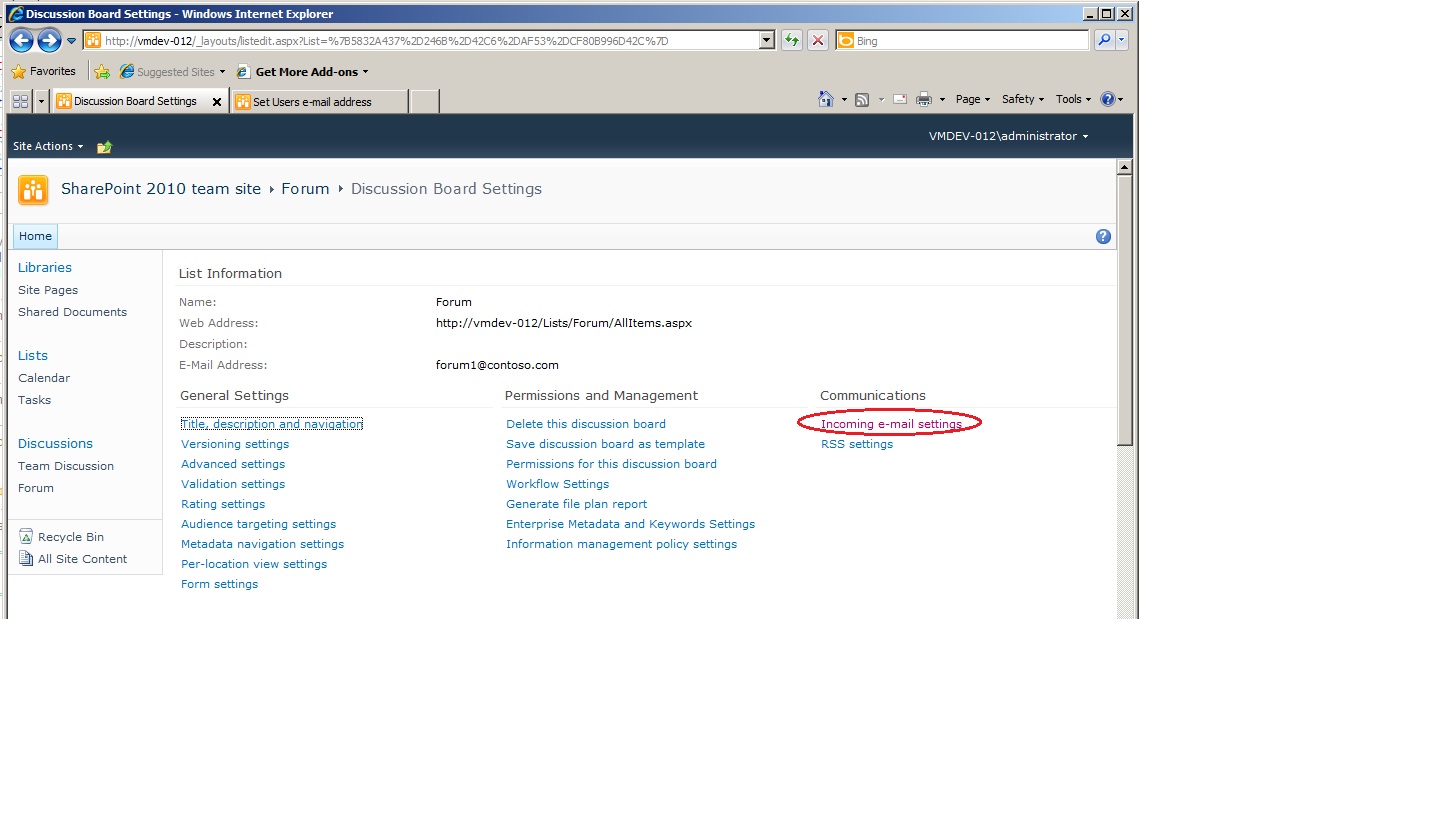Open Shared Documents in sidebar
This screenshot has width=1440, height=817.
(x=72, y=312)
